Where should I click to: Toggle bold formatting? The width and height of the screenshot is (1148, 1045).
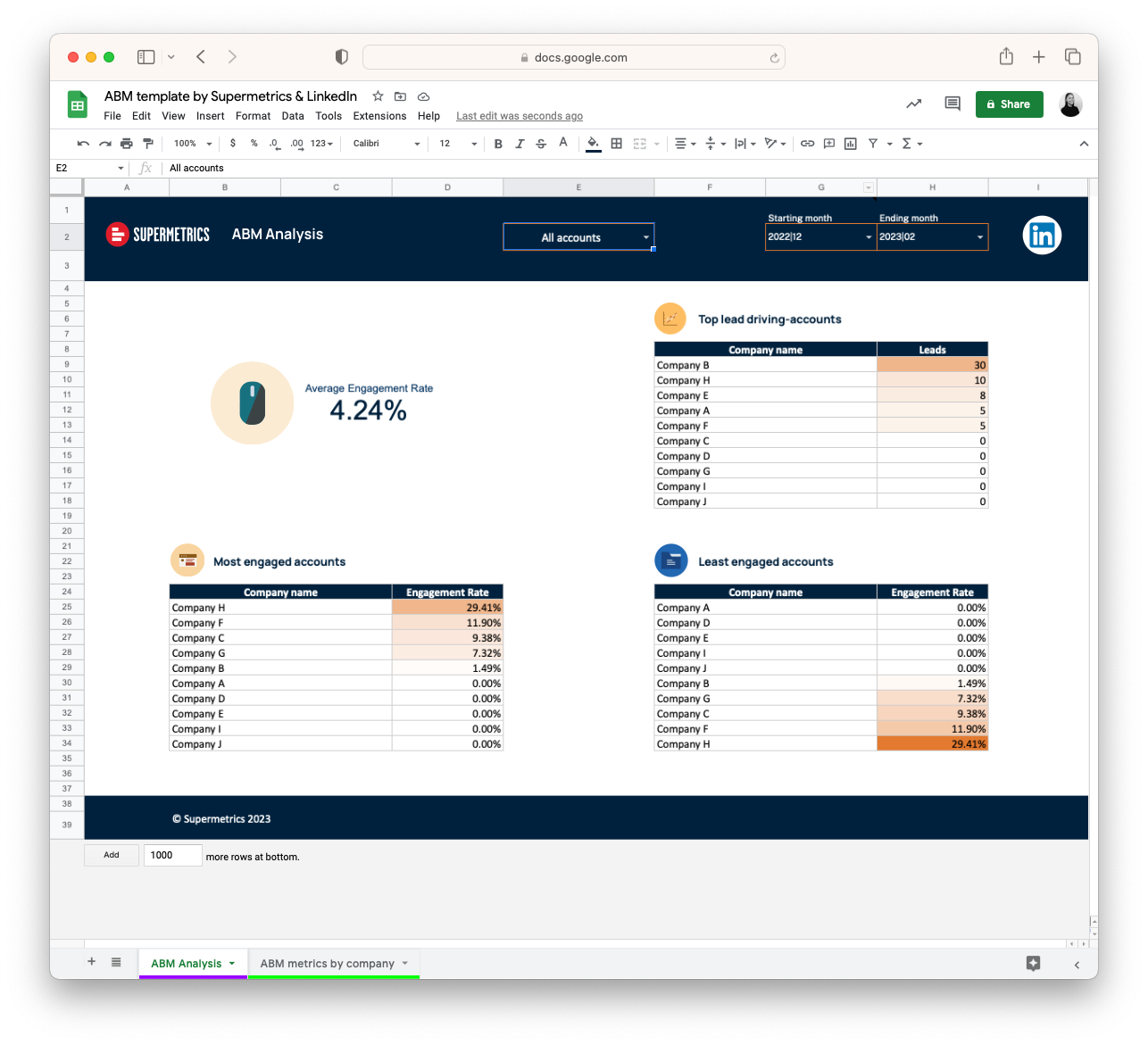pyautogui.click(x=498, y=144)
